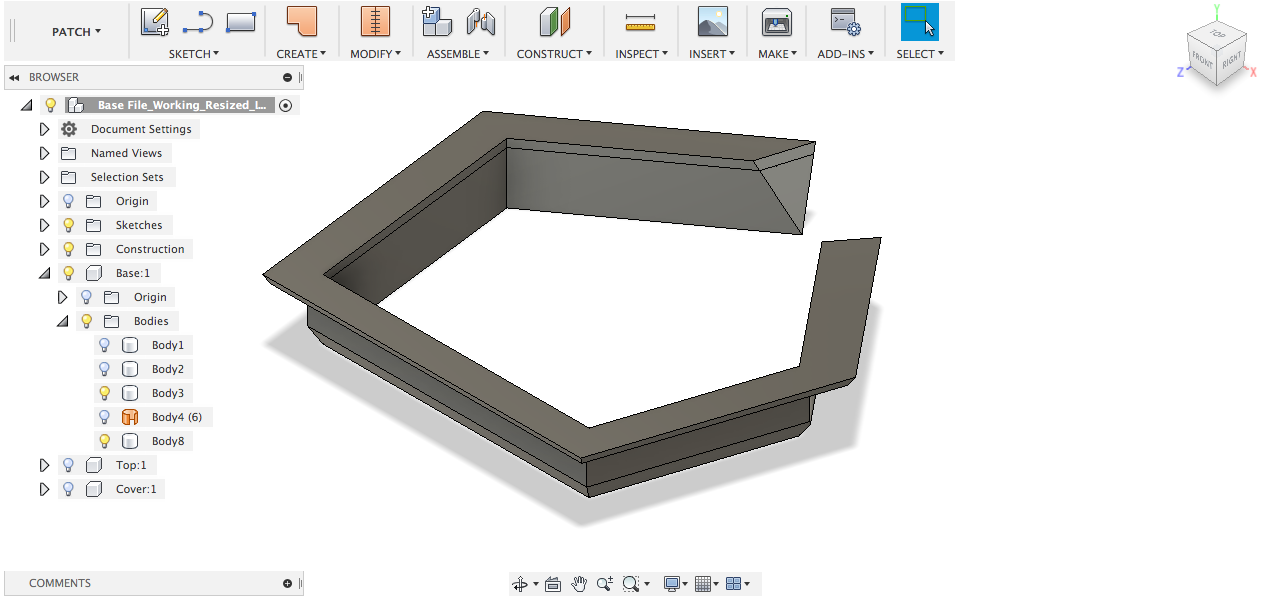The width and height of the screenshot is (1270, 600).
Task: Toggle visibility of Construction folder
Action: click(x=68, y=249)
